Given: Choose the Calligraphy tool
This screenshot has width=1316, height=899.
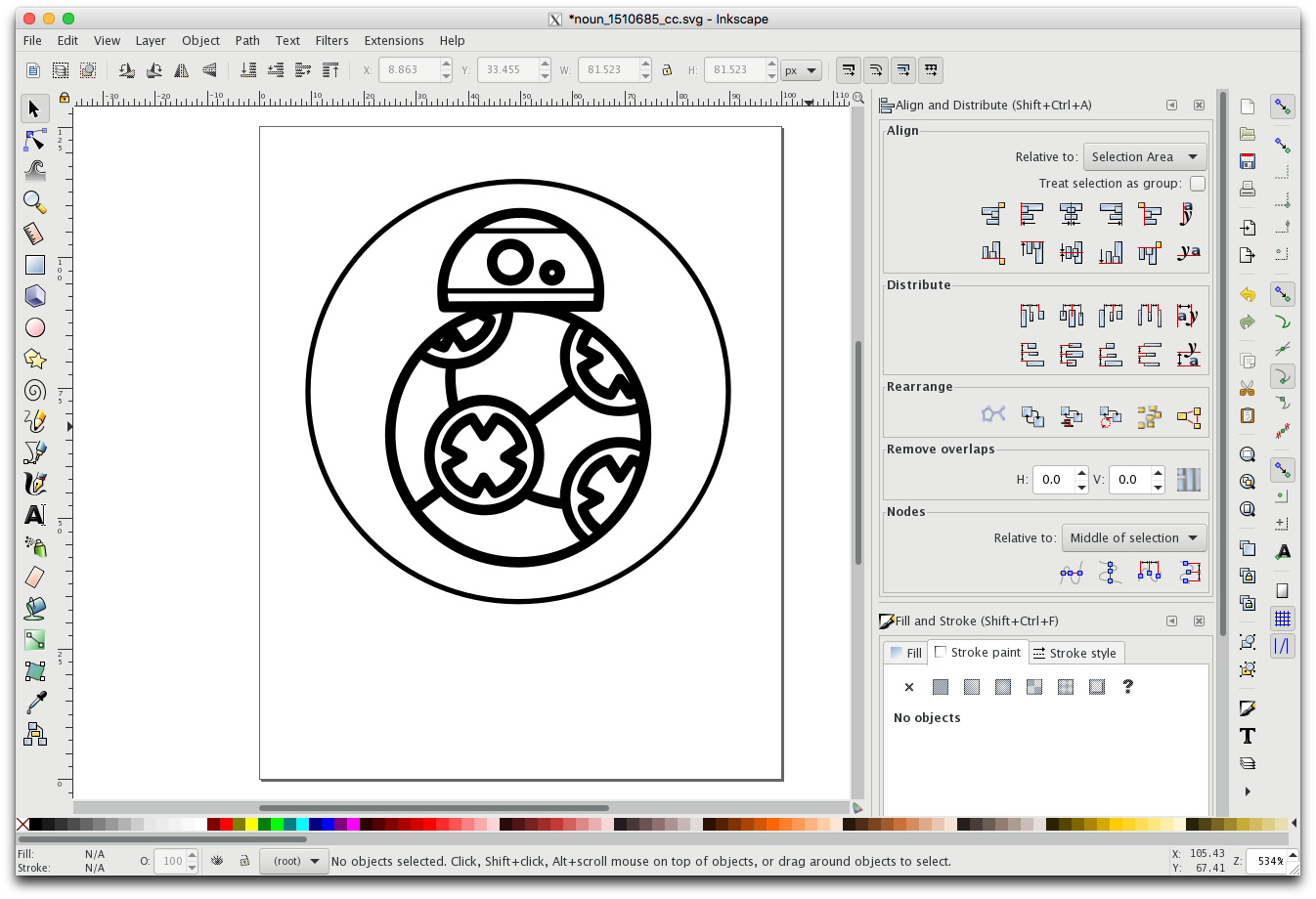Looking at the screenshot, I should [34, 484].
